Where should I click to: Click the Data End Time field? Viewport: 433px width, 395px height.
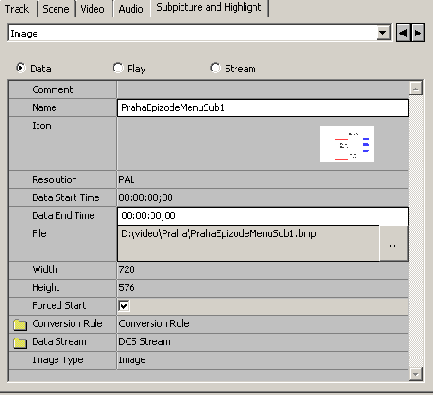(x=263, y=216)
